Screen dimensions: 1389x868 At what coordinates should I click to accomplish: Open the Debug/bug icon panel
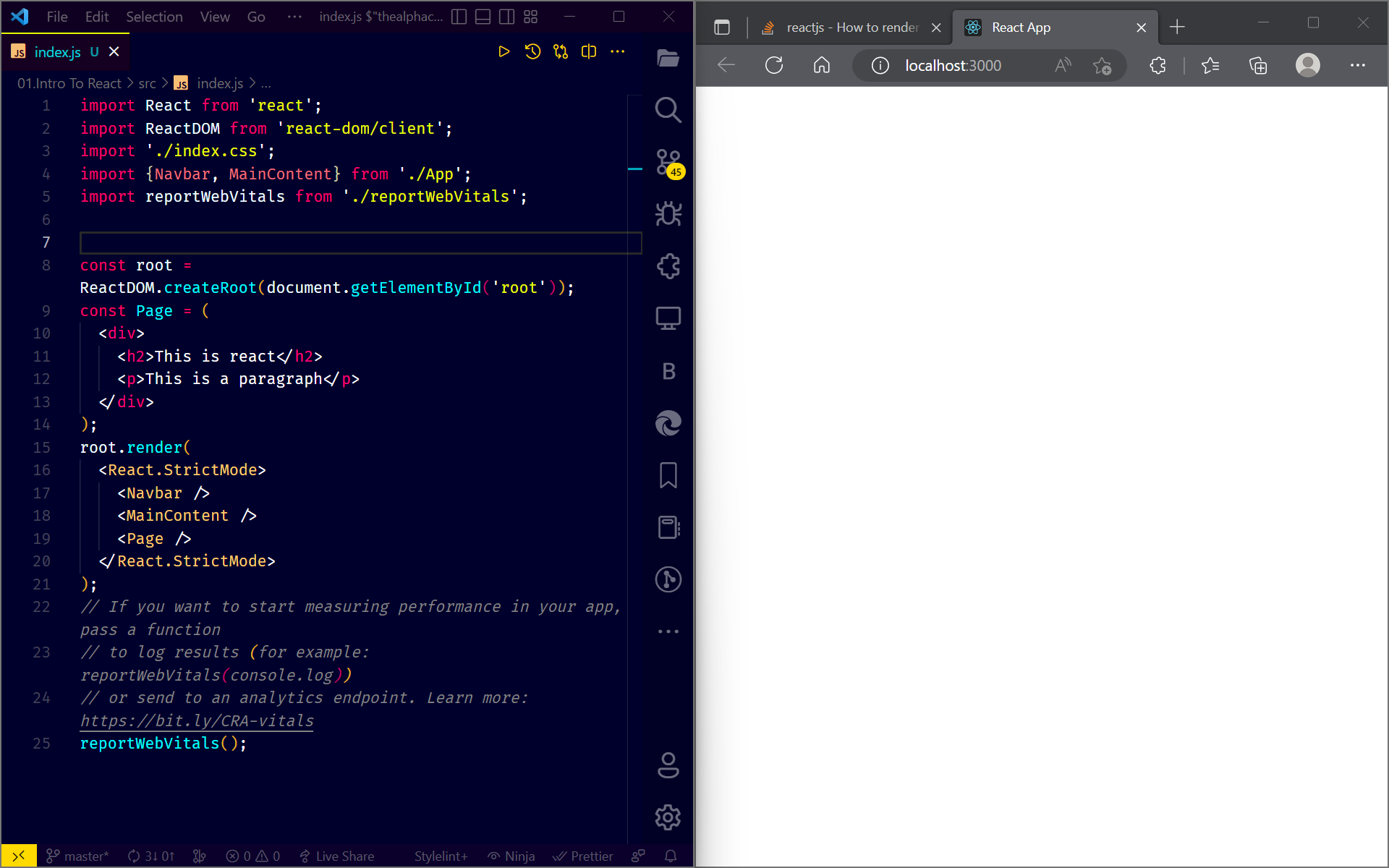(x=668, y=214)
